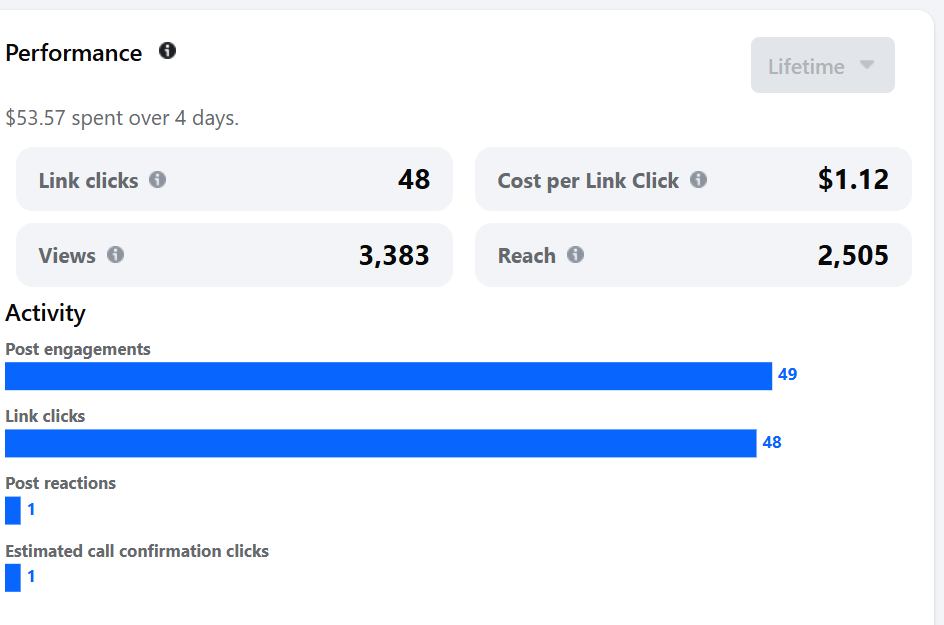Screen dimensions: 944x625
Task: Click the 48 value beside Link clicks bar
Action: tap(772, 442)
